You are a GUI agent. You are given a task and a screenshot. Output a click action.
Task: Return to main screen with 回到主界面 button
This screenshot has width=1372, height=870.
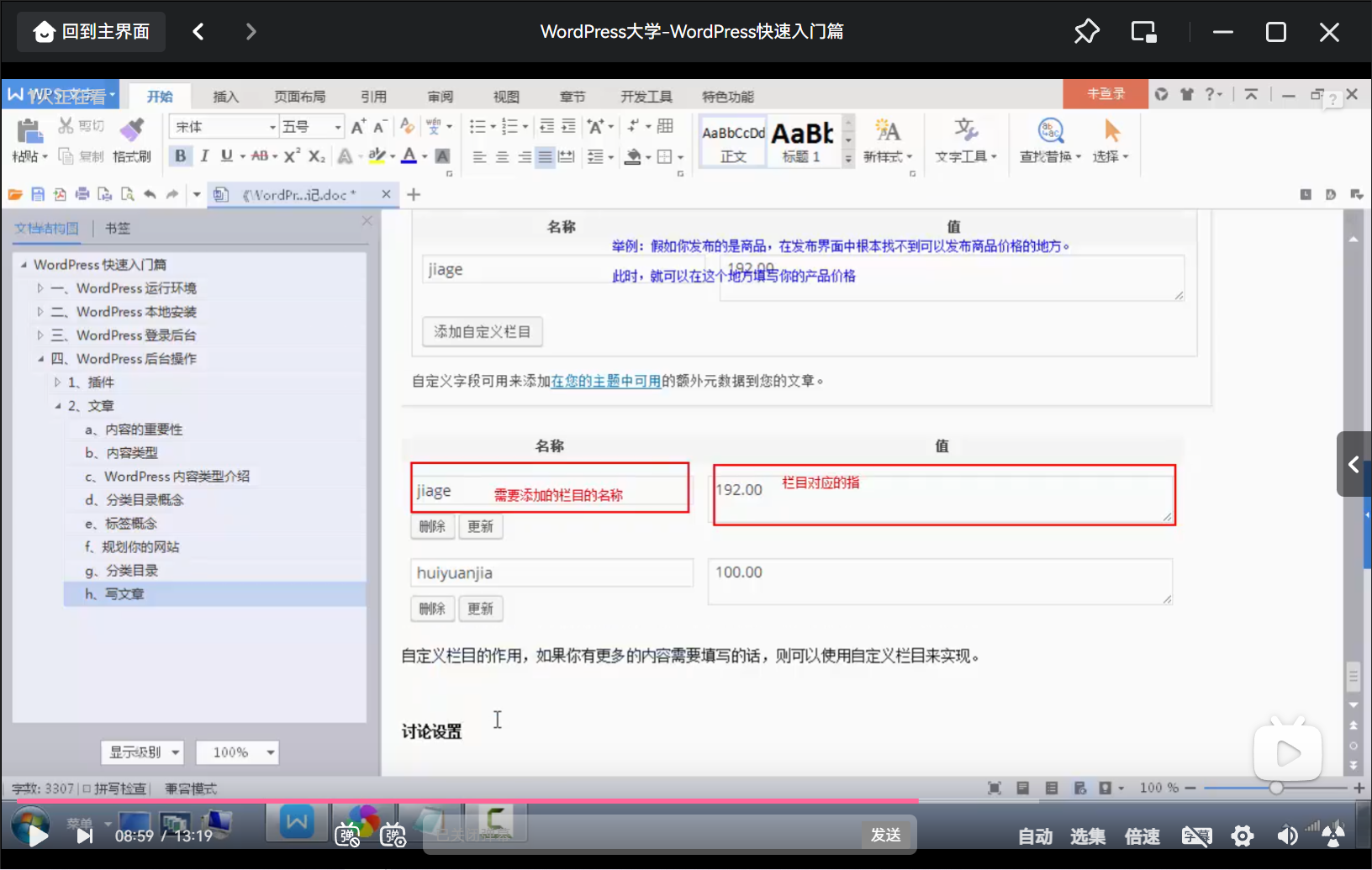click(92, 32)
